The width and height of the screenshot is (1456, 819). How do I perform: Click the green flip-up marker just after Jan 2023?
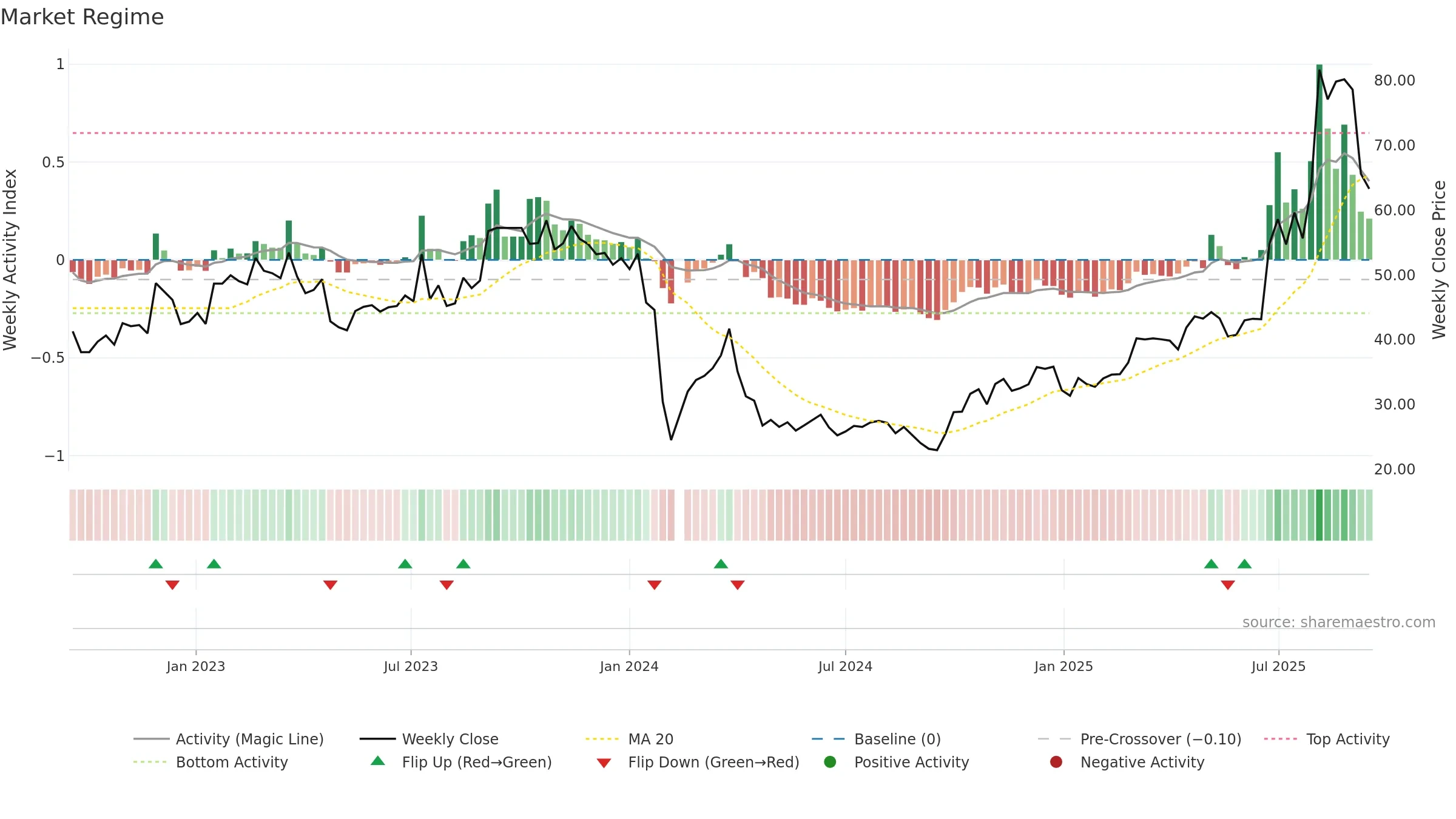point(214,564)
